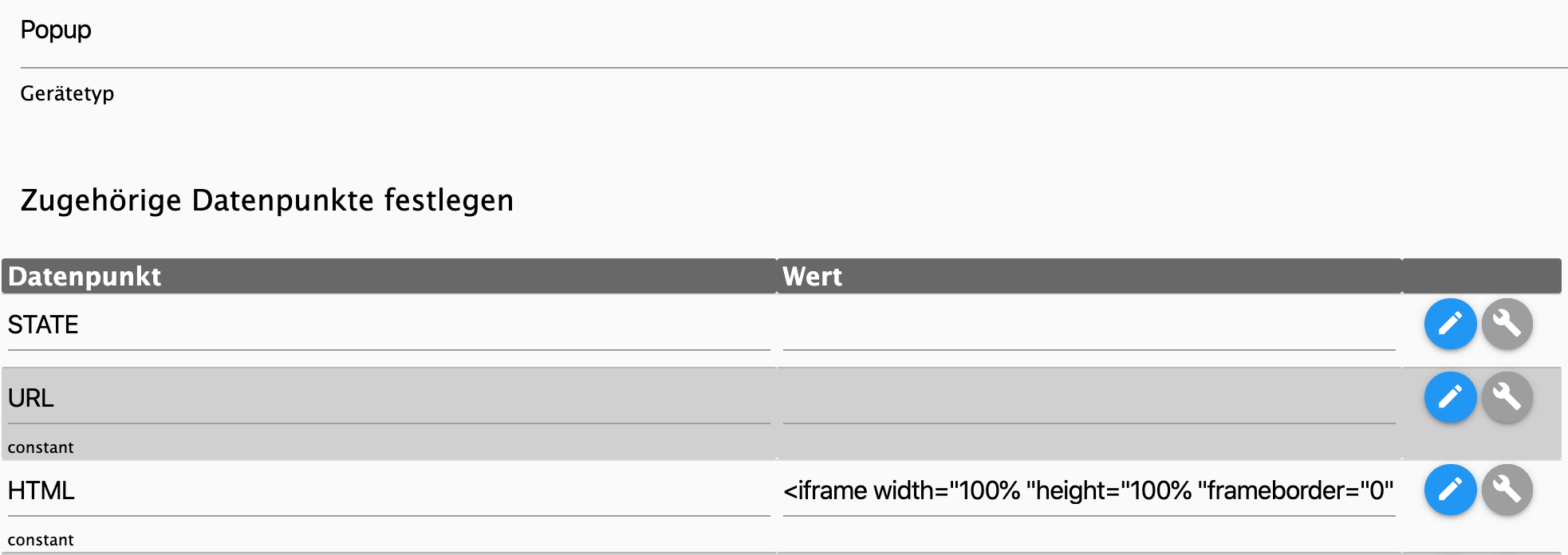
Task: Focus the STATE datapoint name field
Action: [388, 325]
